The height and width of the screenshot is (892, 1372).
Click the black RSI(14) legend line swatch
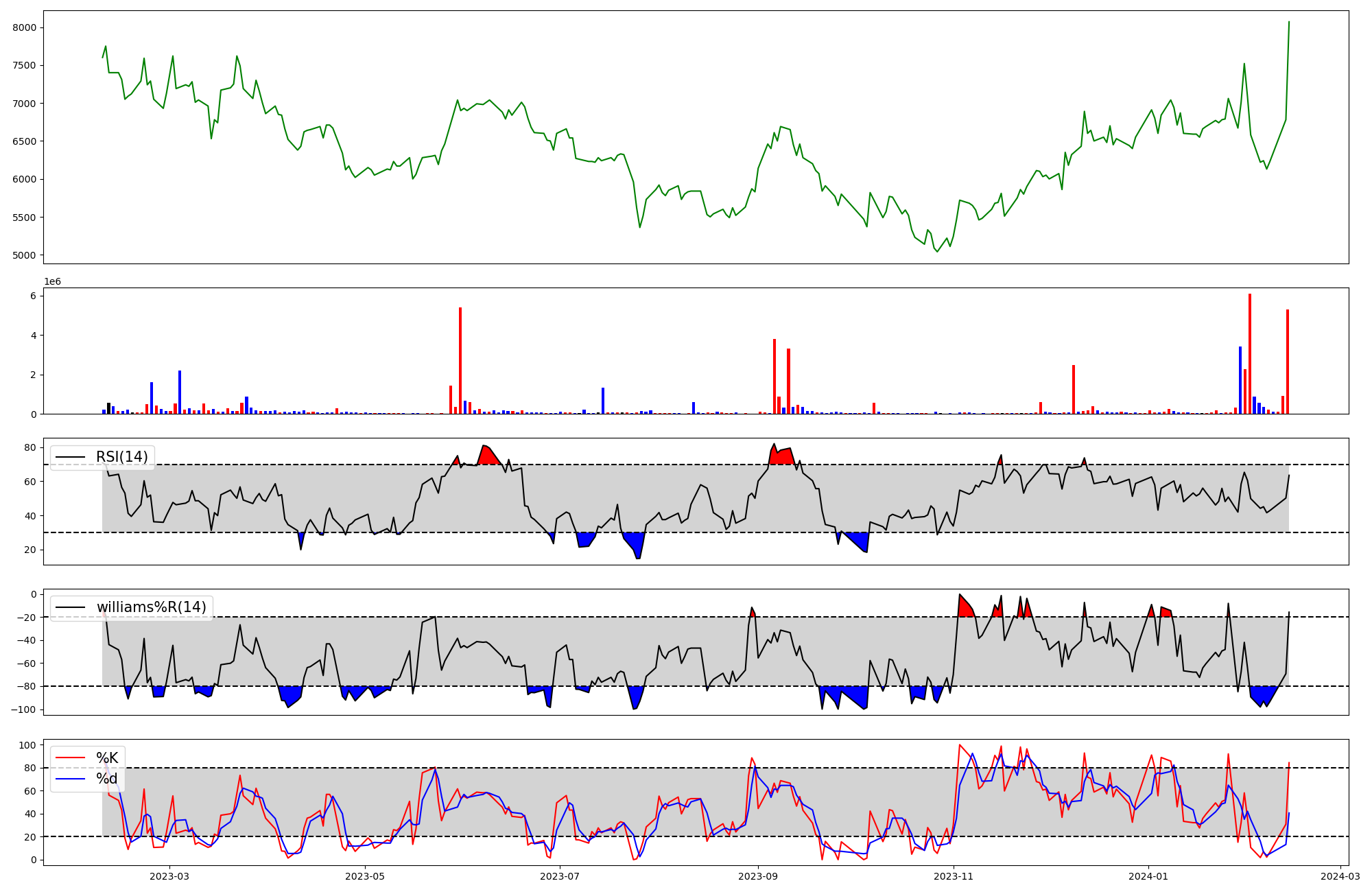click(x=70, y=457)
